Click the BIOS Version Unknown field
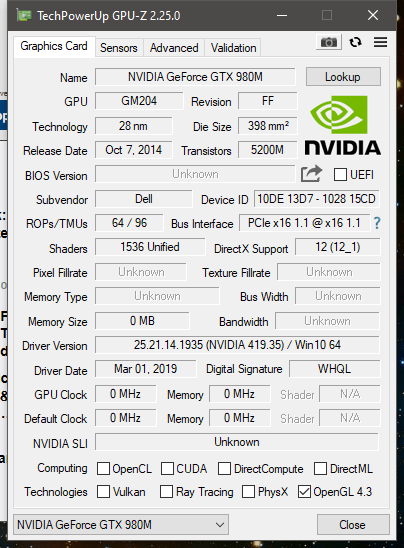 (195, 174)
